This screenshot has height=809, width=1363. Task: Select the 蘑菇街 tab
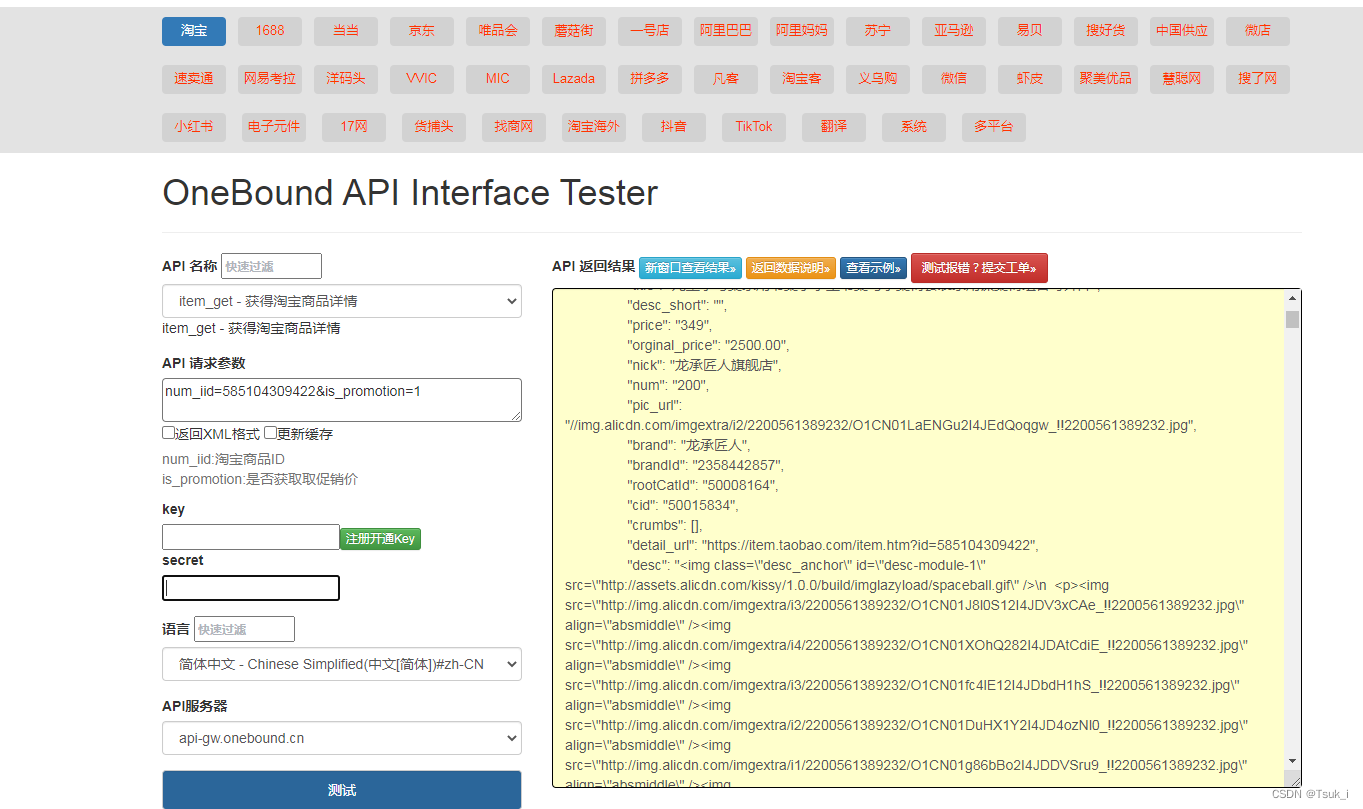[x=574, y=31]
